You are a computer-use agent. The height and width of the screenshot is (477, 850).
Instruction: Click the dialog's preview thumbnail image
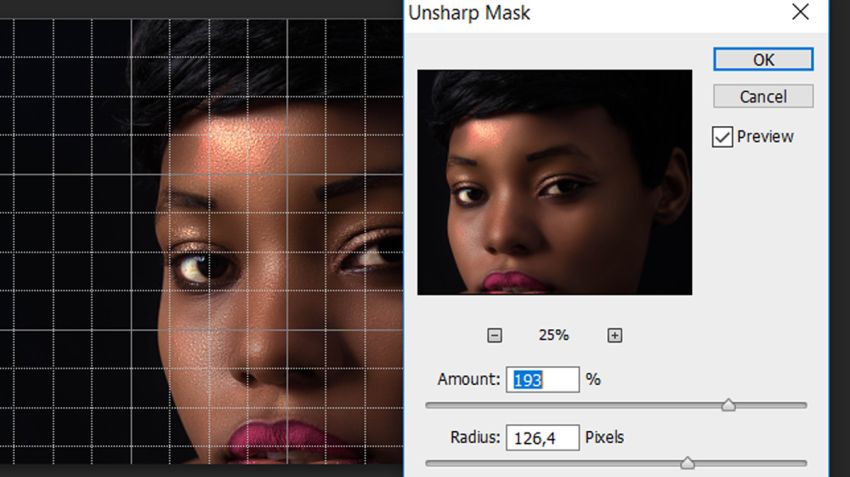pyautogui.click(x=554, y=182)
